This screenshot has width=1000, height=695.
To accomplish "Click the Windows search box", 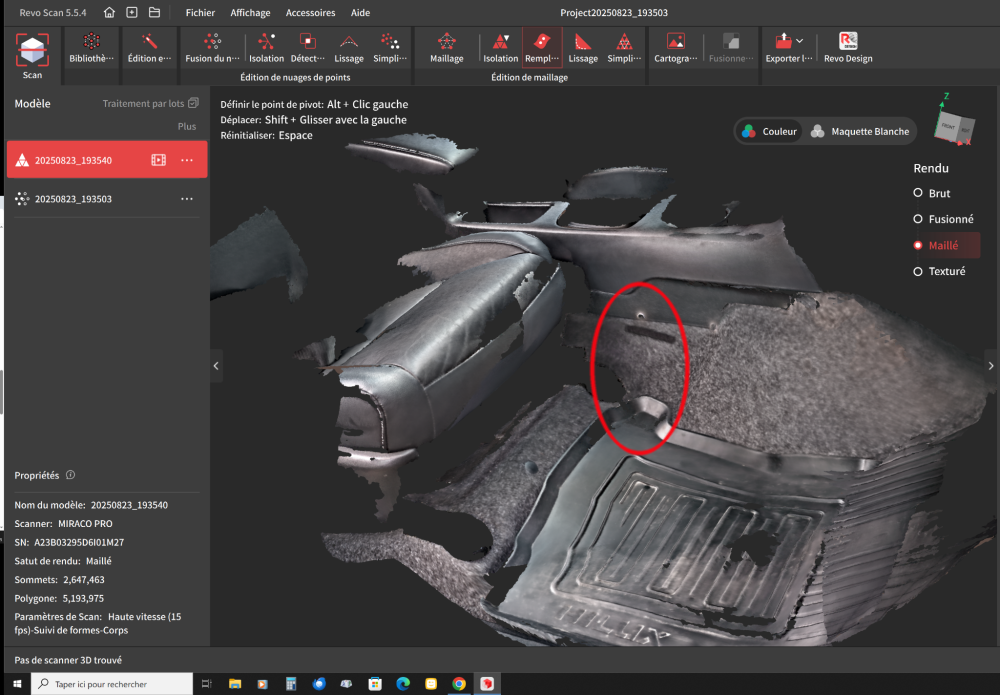I will pos(112,684).
